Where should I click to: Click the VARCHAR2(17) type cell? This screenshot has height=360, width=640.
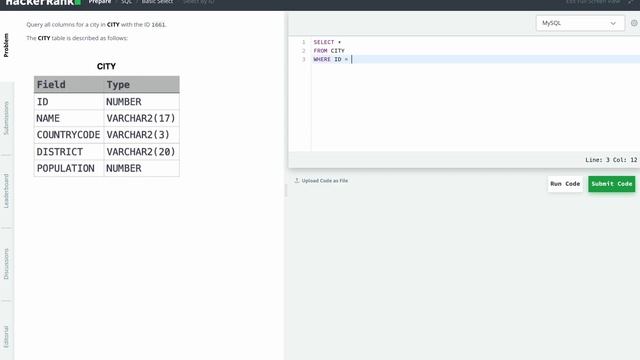pos(141,118)
